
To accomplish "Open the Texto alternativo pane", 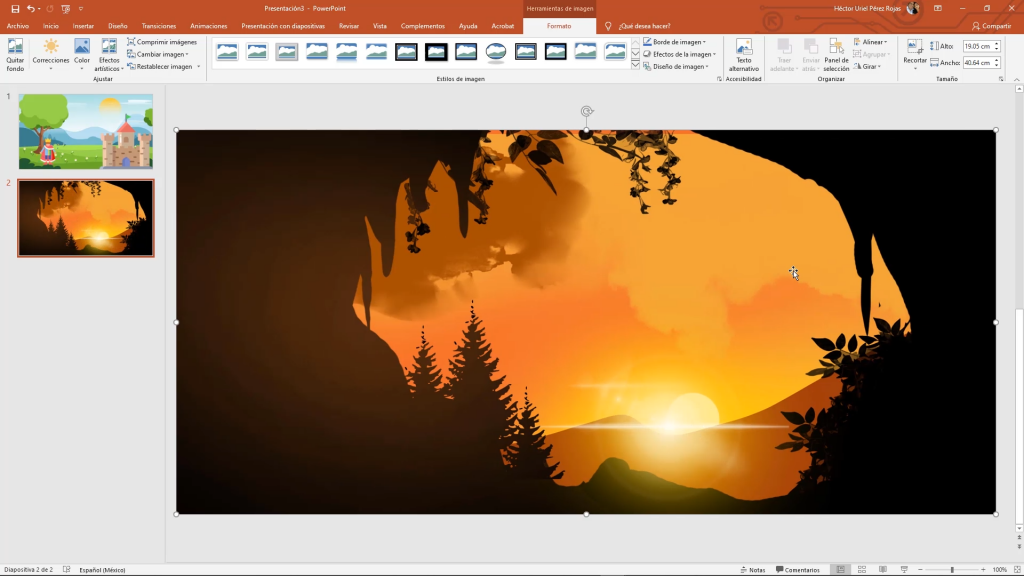I will pos(743,54).
